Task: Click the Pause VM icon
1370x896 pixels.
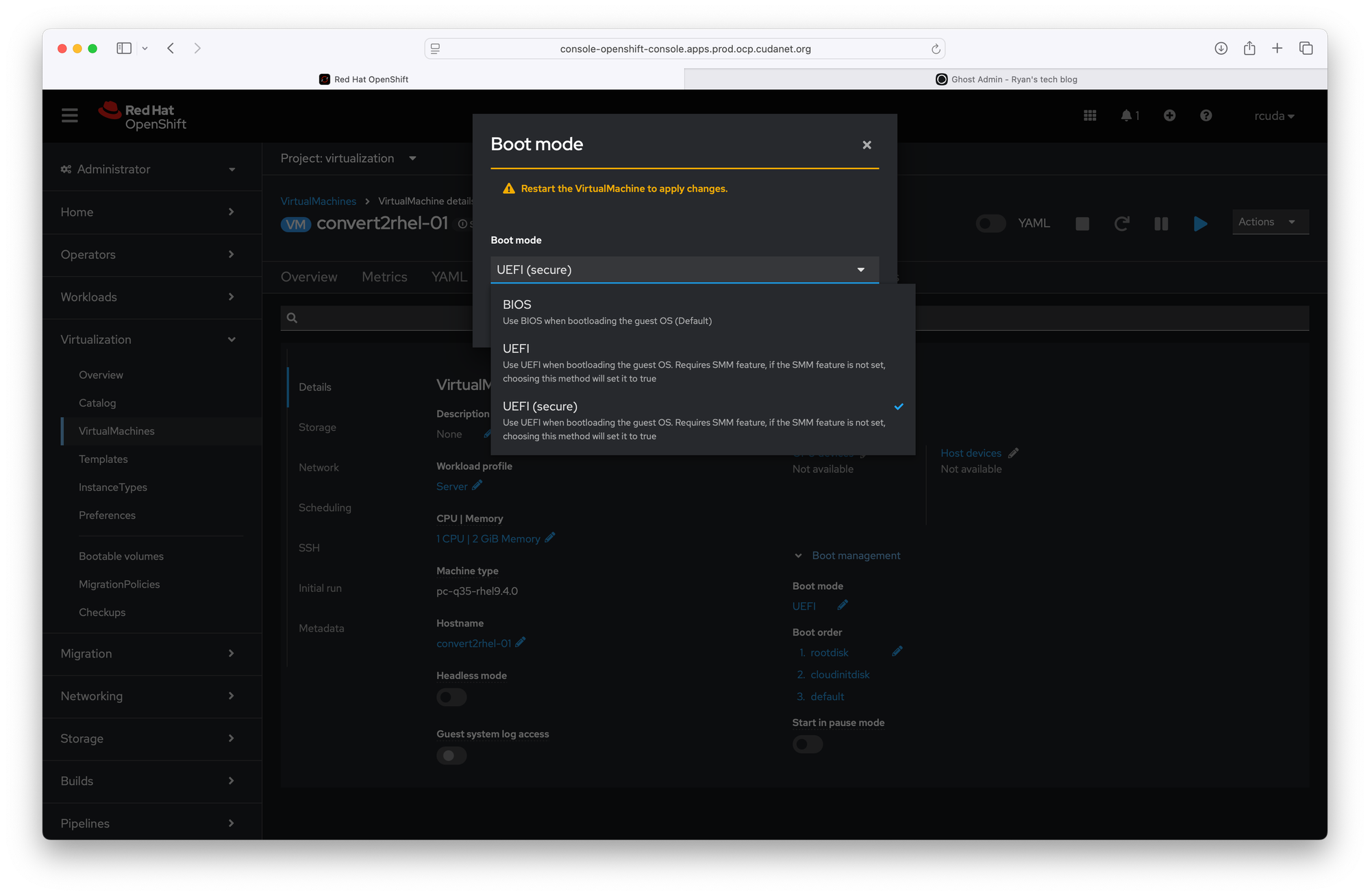Action: [x=1161, y=223]
